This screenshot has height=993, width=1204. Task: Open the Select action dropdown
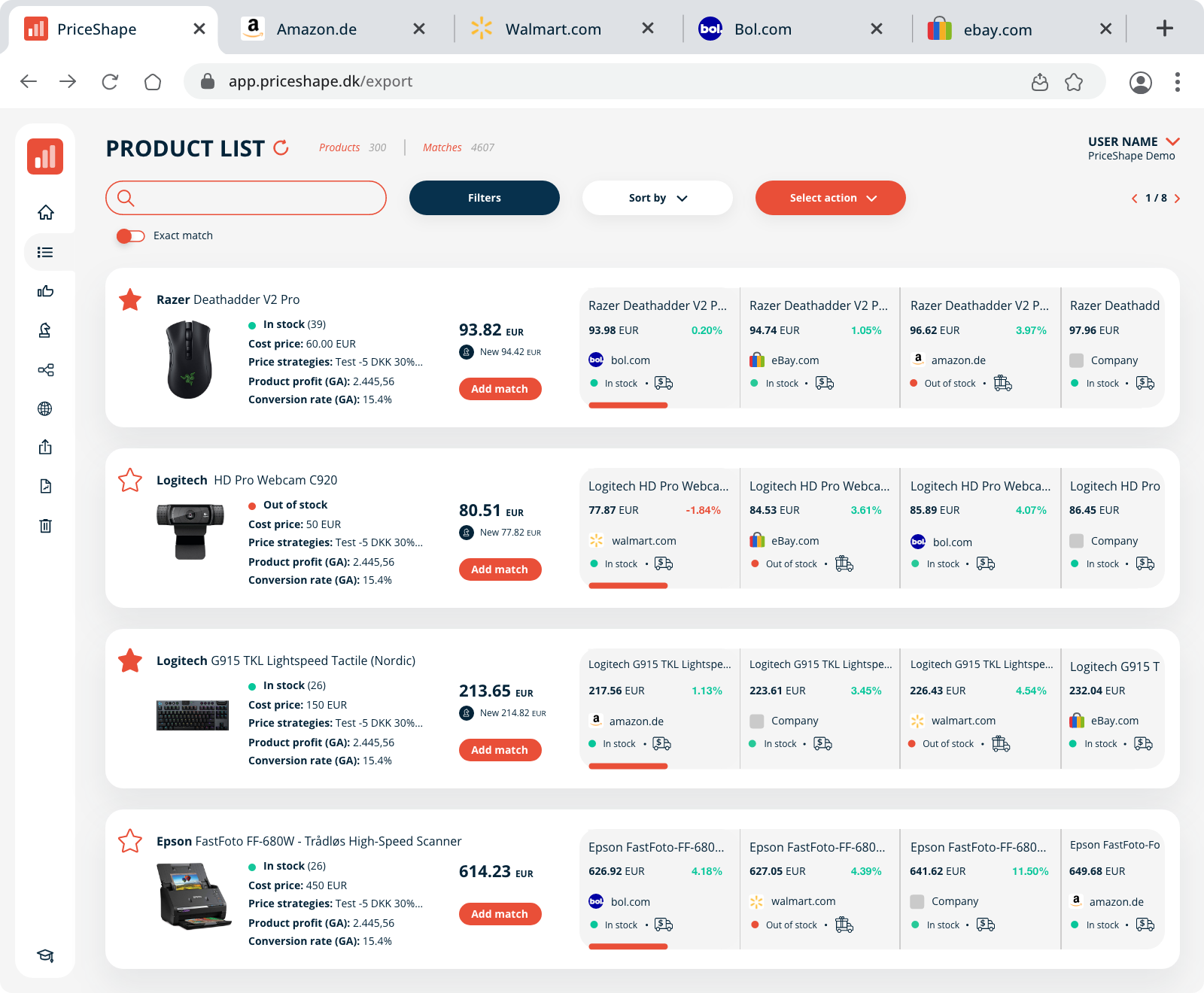(x=831, y=198)
